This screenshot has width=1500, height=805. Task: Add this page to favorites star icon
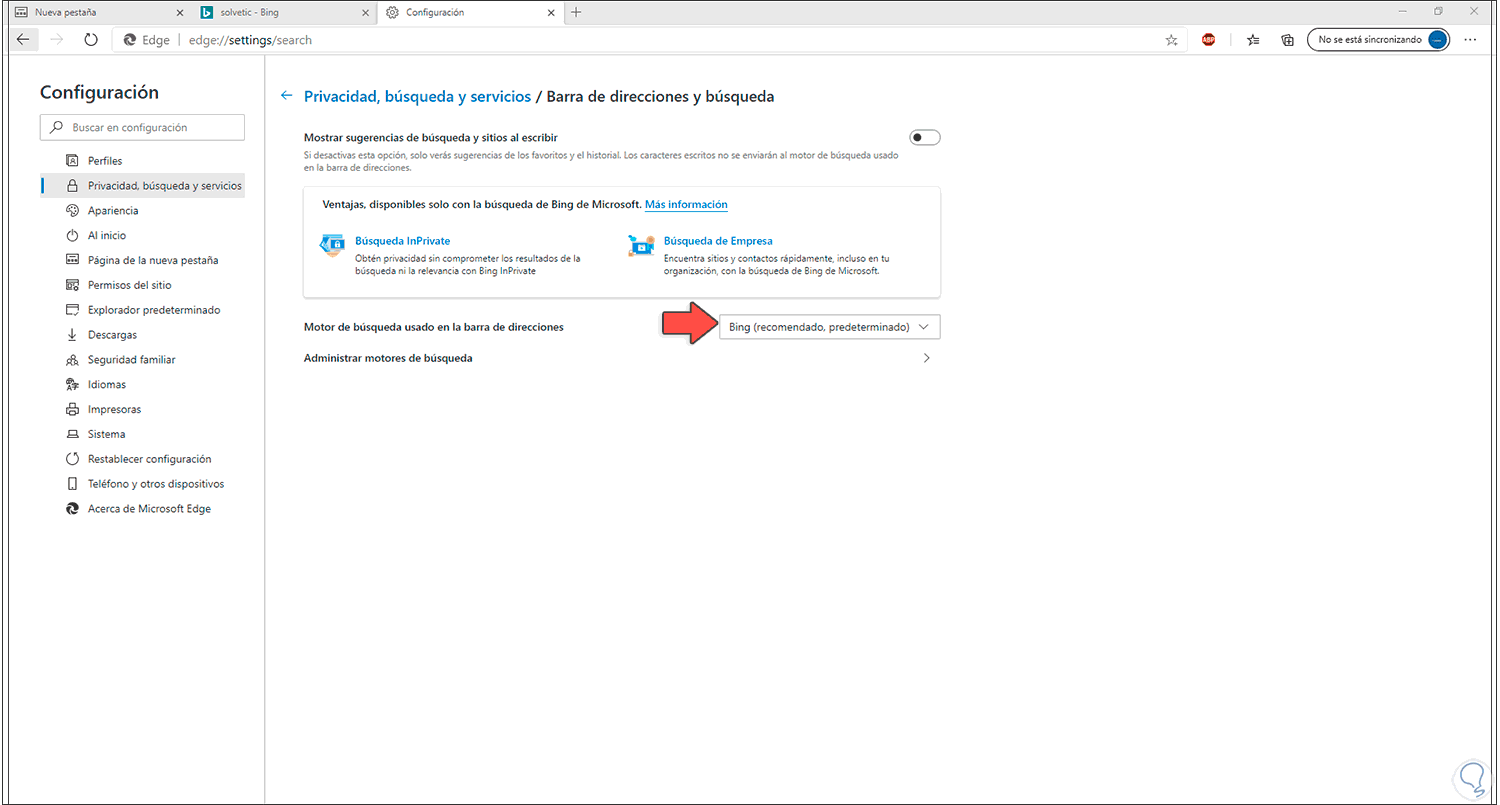point(1171,40)
